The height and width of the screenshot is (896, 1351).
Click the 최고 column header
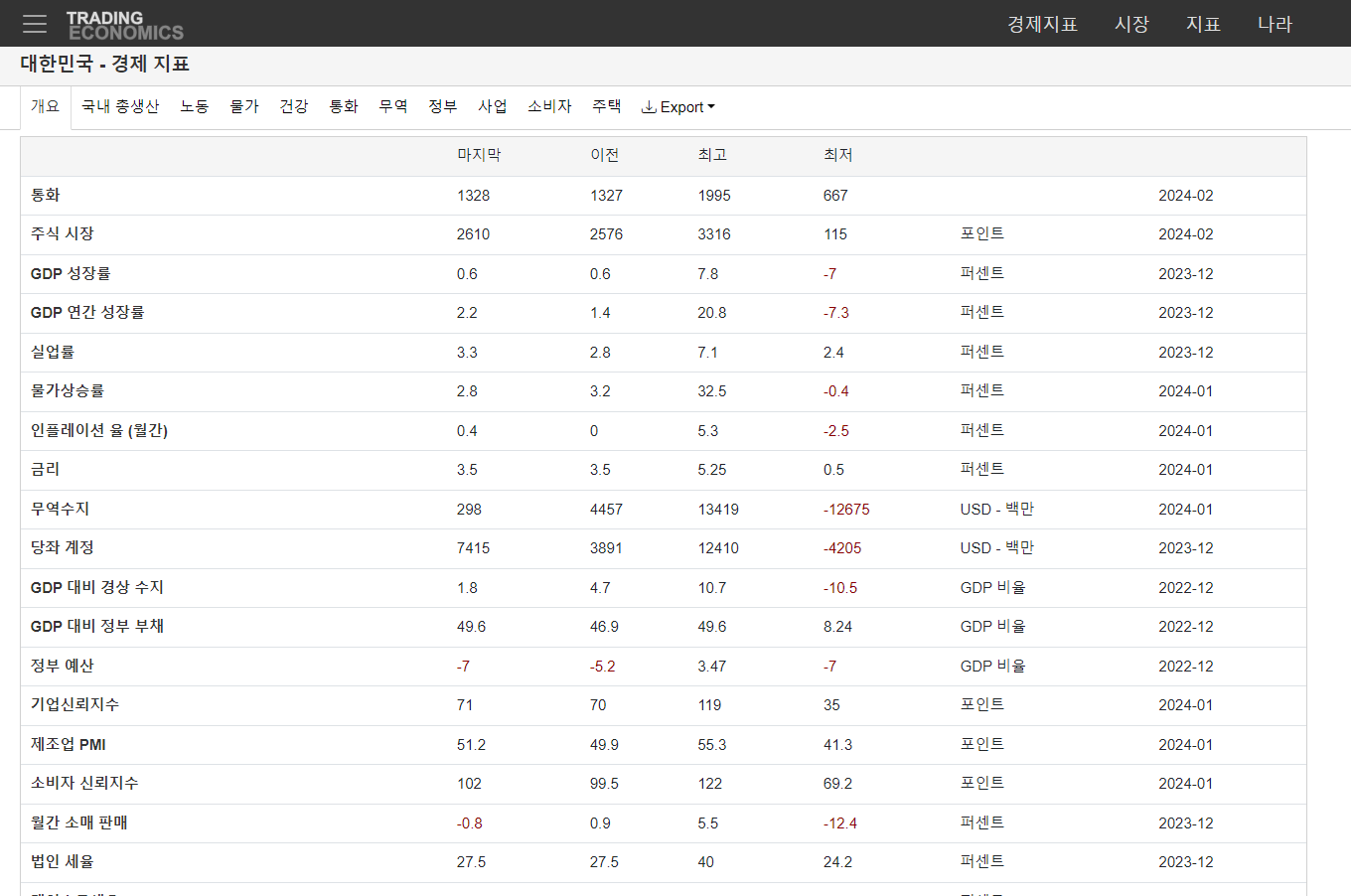coord(712,156)
